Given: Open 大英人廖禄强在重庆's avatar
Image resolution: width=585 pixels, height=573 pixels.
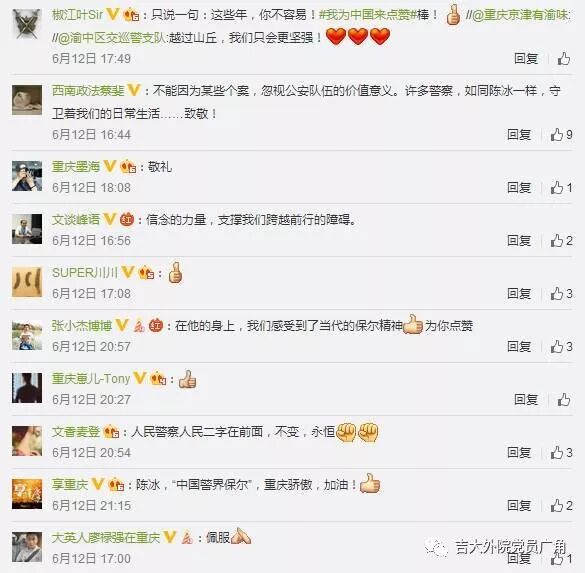Looking at the screenshot, I should [x=27, y=547].
